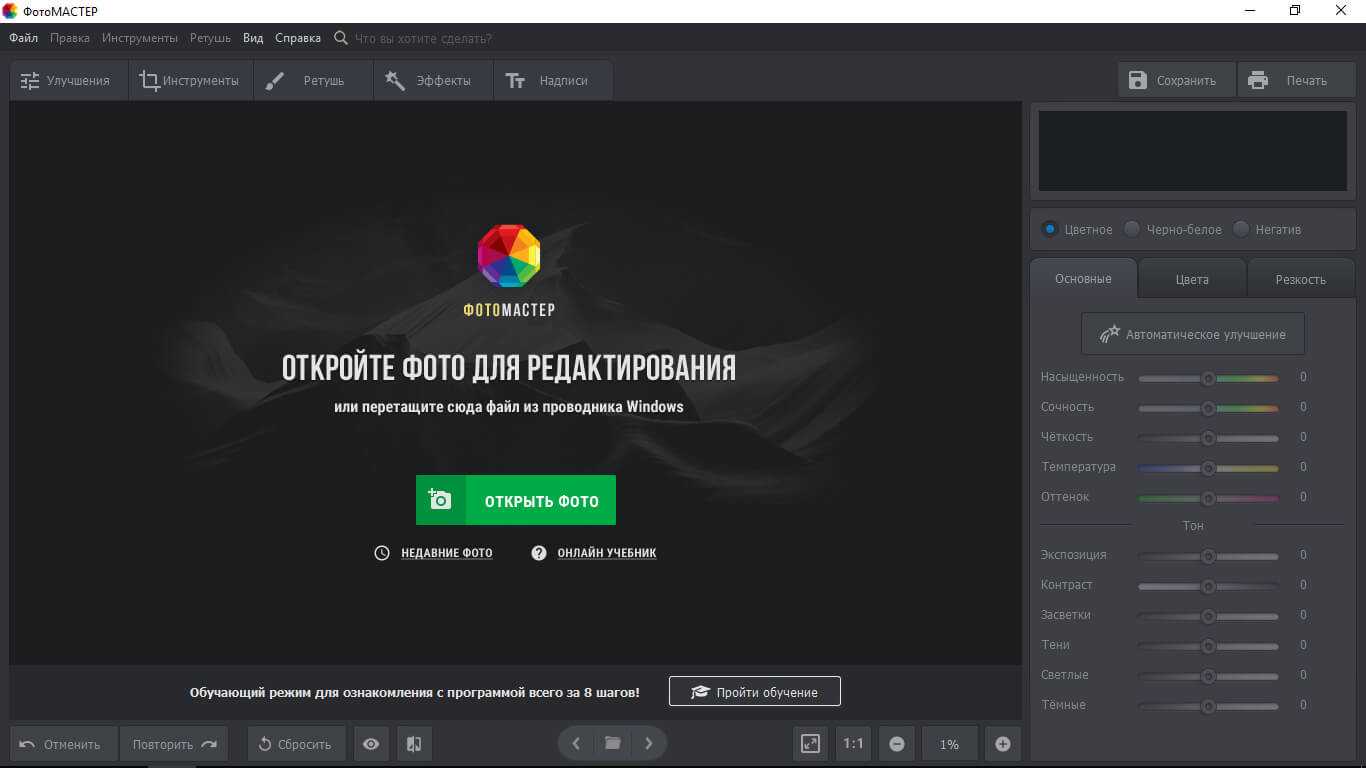Click the zoom out minus button
This screenshot has height=768, width=1366.
click(x=897, y=744)
